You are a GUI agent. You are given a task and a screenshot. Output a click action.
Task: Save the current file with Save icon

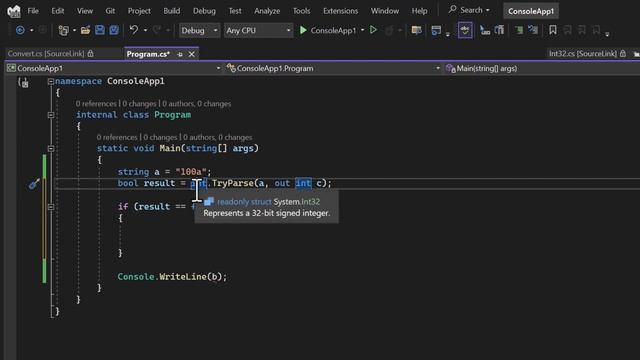coord(100,30)
